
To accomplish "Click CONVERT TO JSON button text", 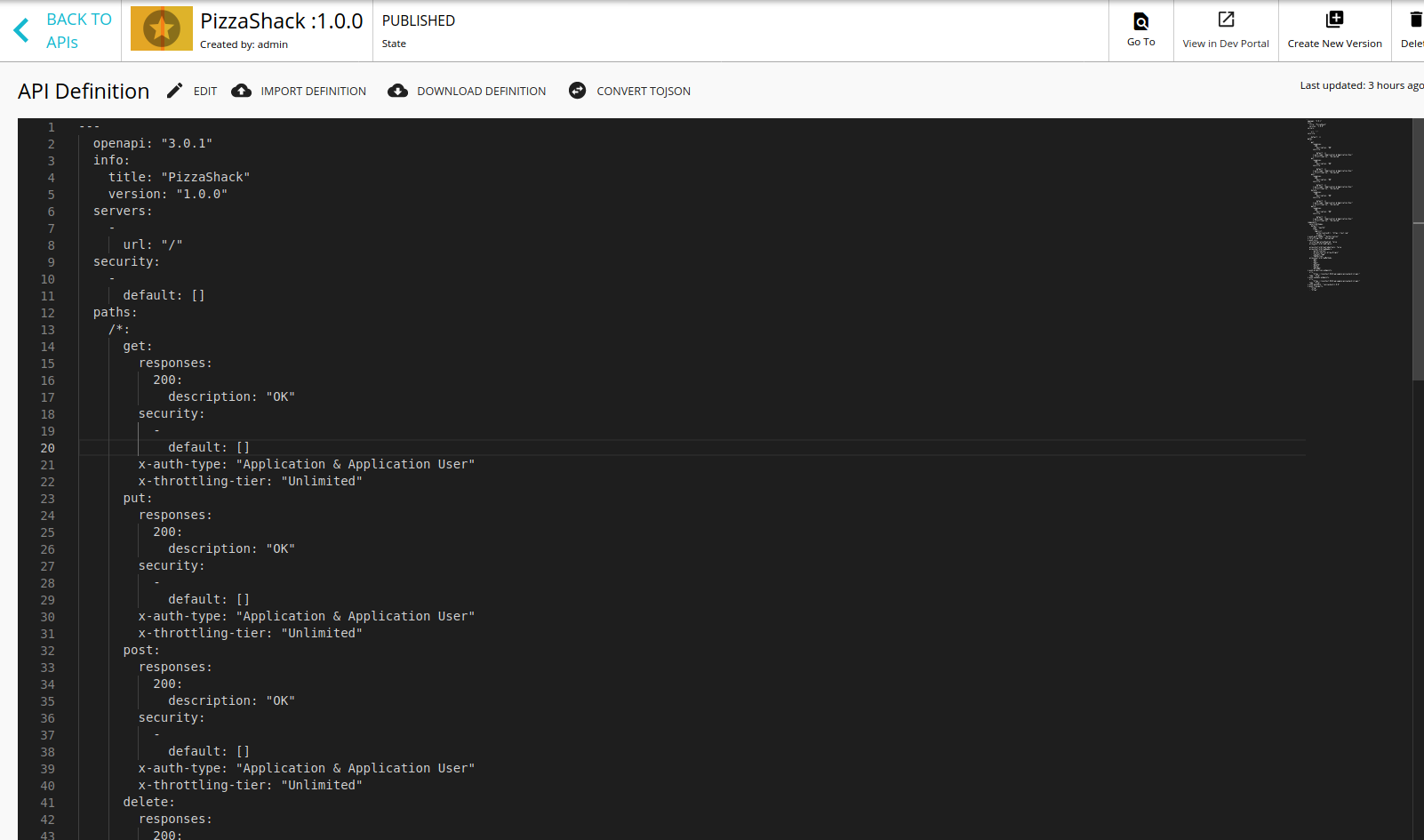I will (644, 92).
